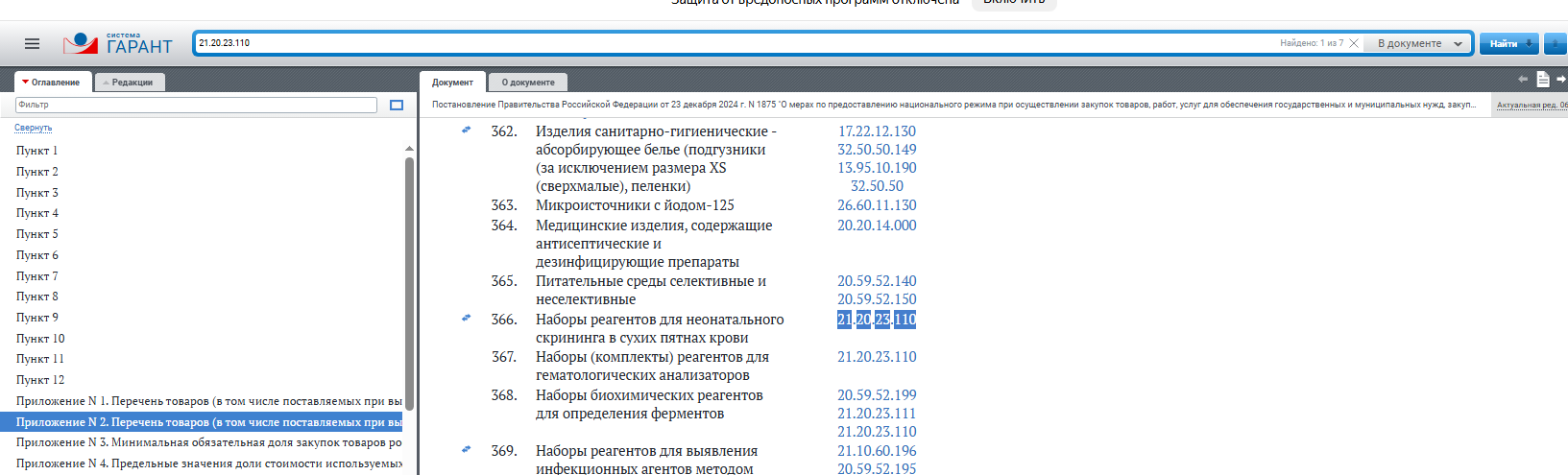Open code link 17.22.12.130
Viewport: 1568px width, 475px height.
pos(877,131)
